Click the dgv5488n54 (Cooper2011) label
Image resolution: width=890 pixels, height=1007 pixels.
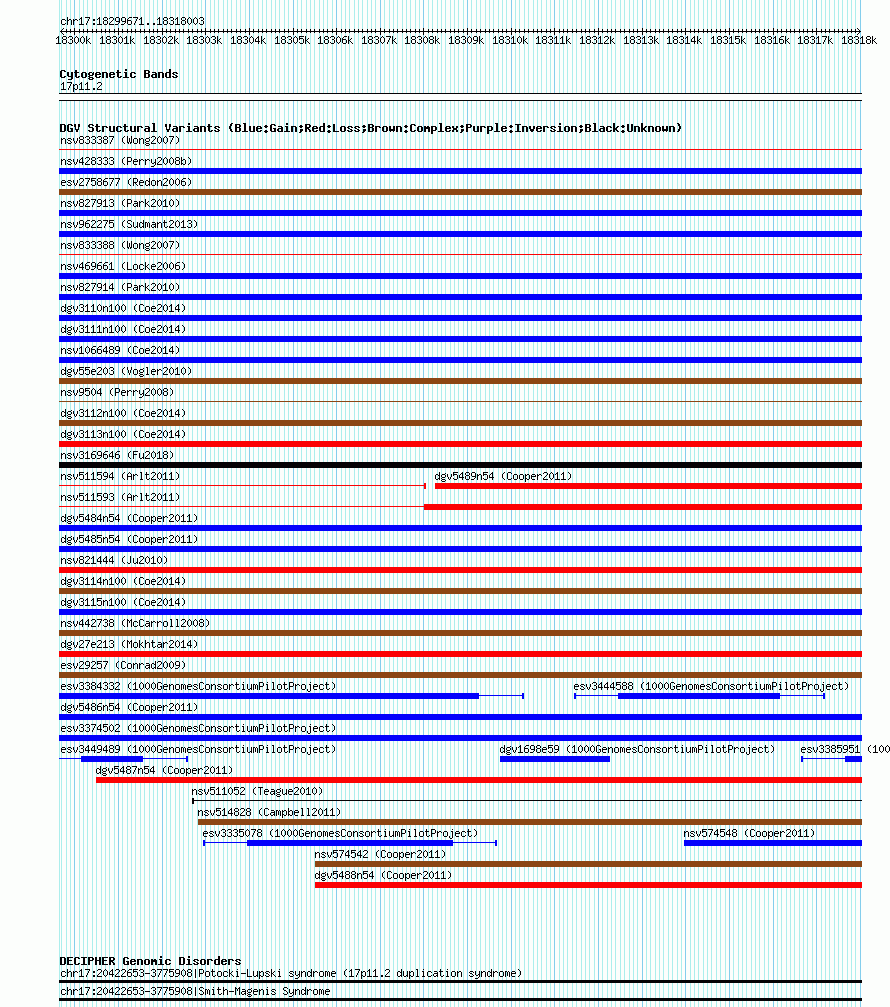pos(383,875)
